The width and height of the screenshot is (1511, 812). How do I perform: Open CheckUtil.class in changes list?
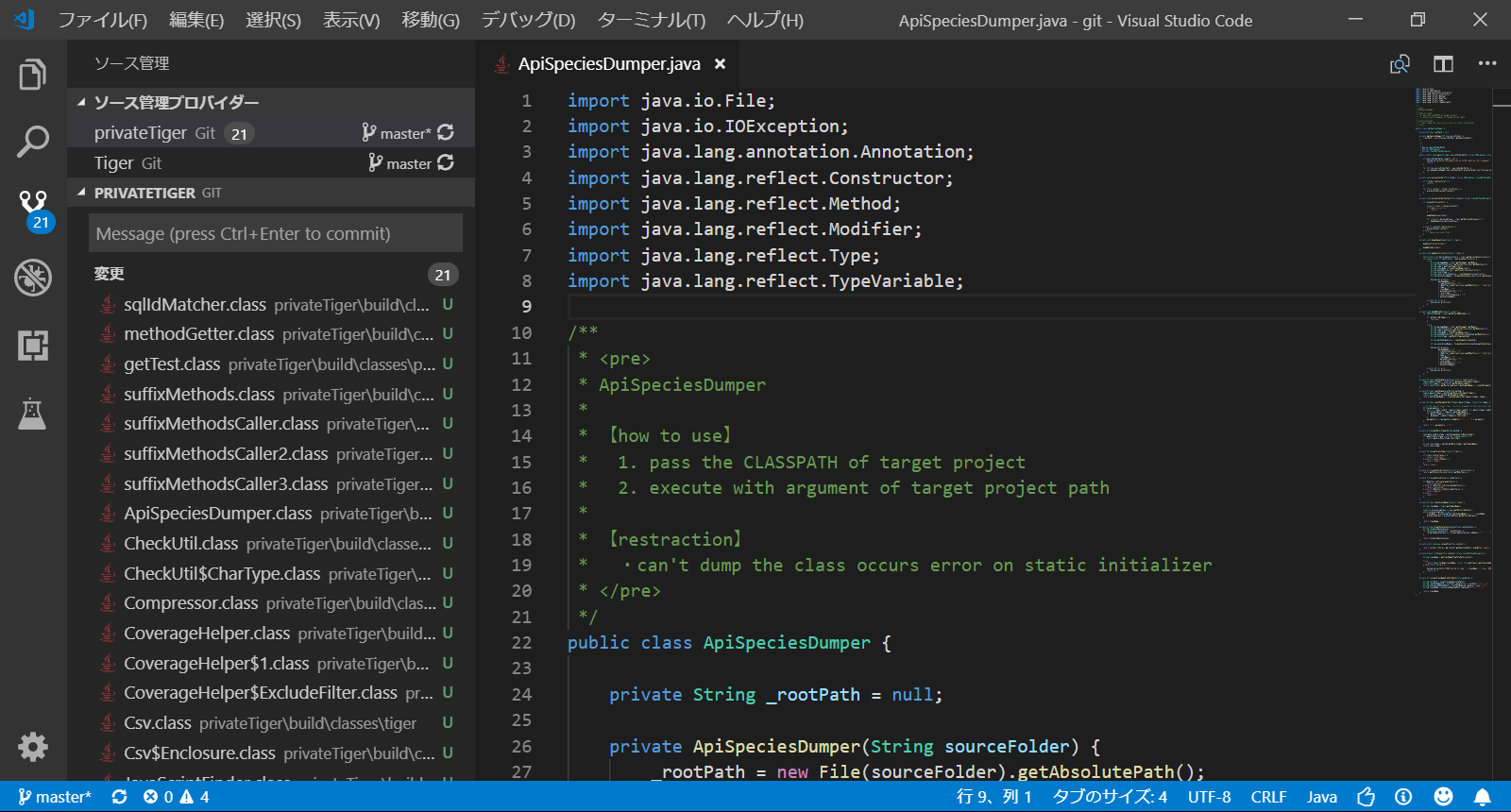click(x=271, y=544)
